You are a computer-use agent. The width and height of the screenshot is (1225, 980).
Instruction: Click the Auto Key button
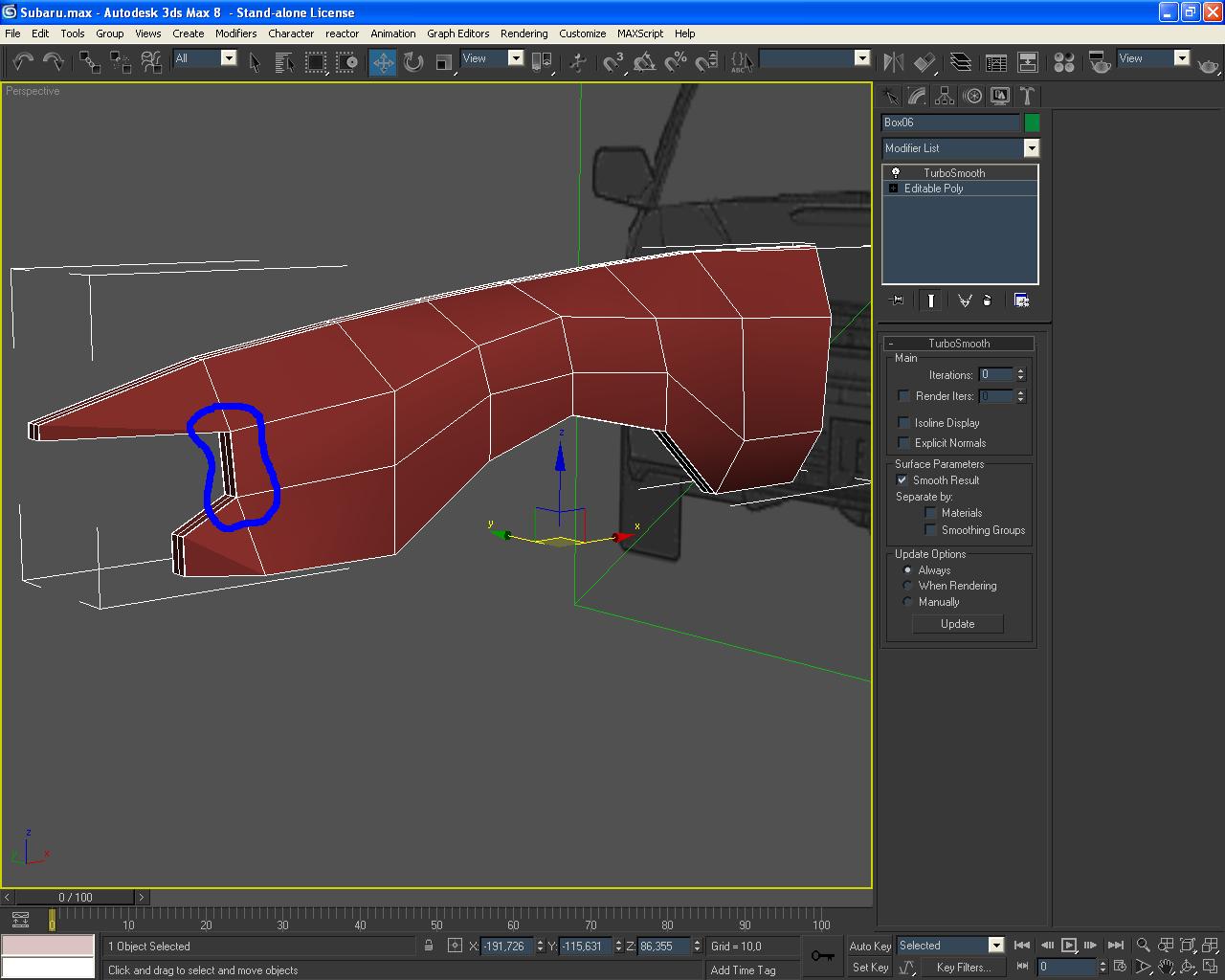869,946
